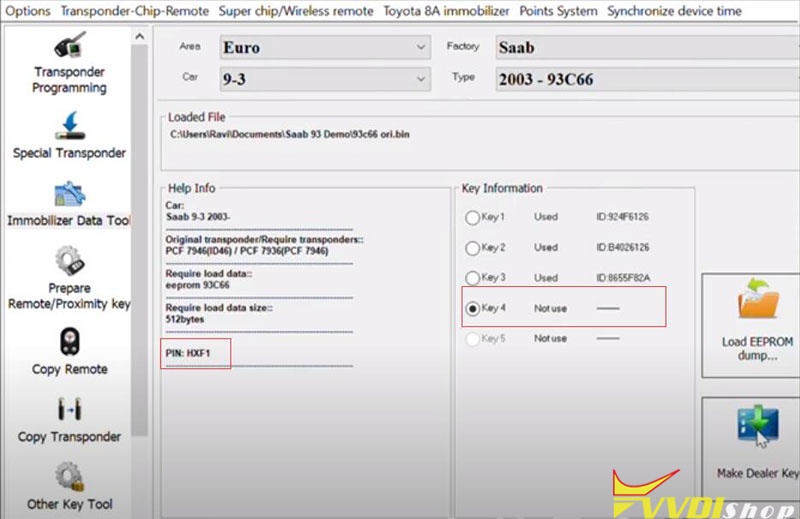Open the Options menu
800x519 pixels.
pyautogui.click(x=28, y=11)
